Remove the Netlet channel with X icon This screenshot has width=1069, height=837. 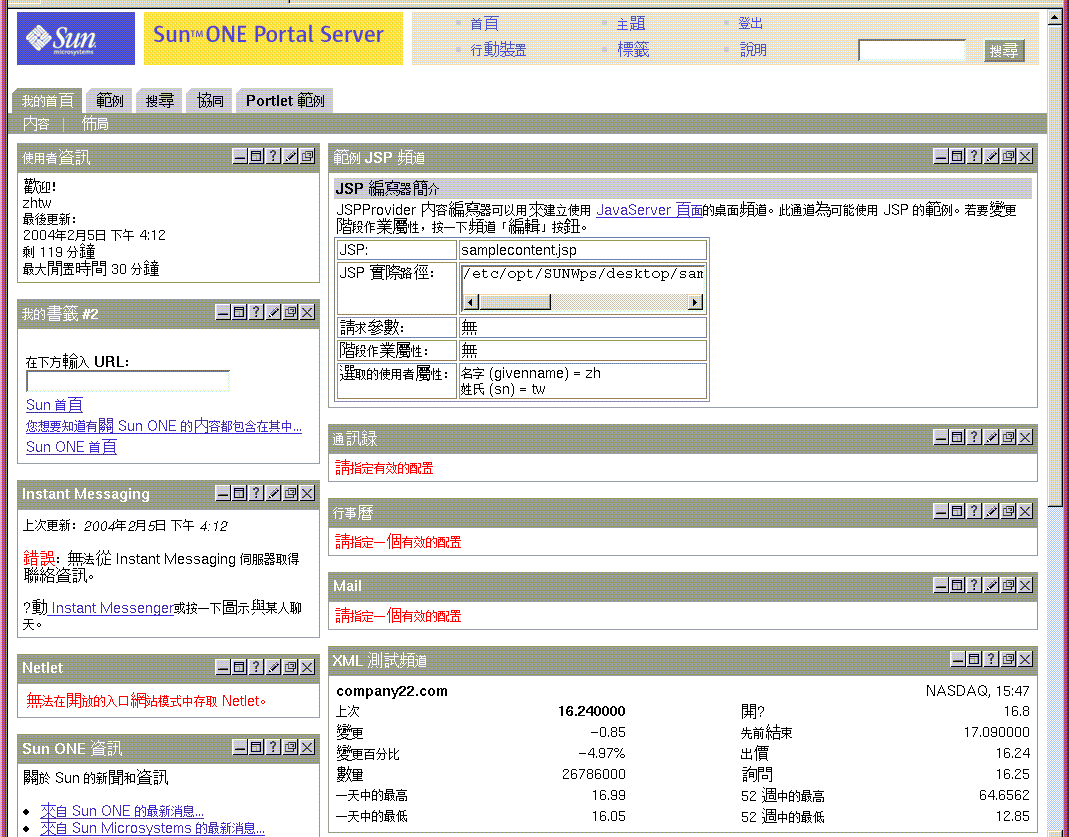pos(307,667)
